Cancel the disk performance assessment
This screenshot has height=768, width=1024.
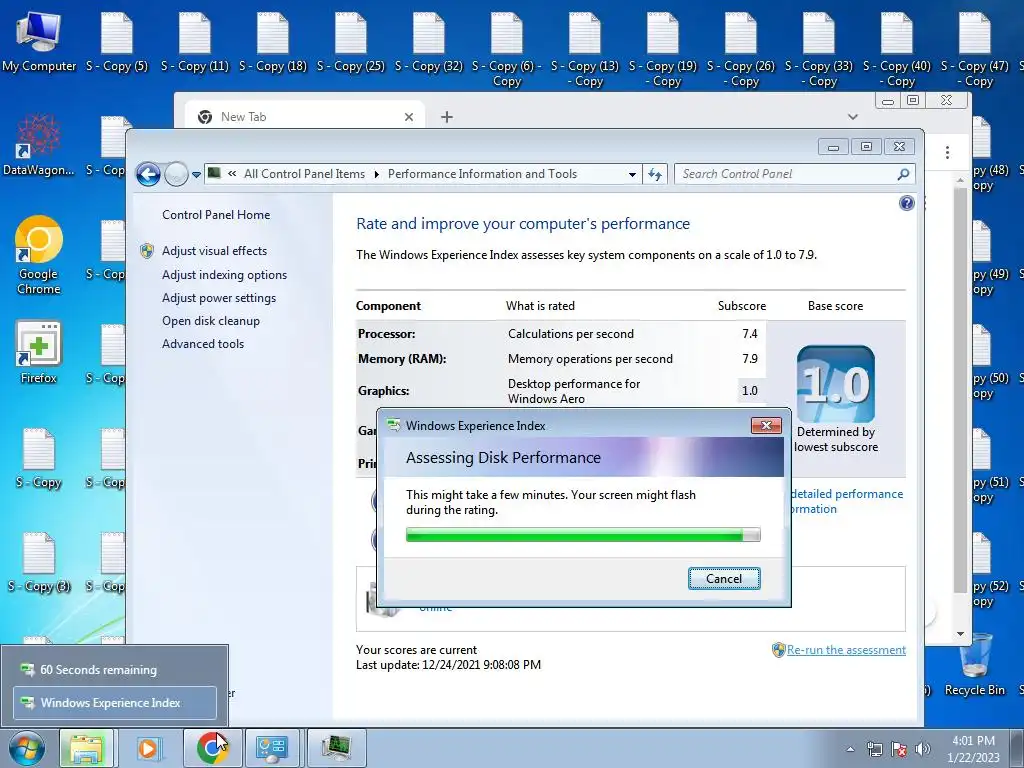tap(724, 579)
